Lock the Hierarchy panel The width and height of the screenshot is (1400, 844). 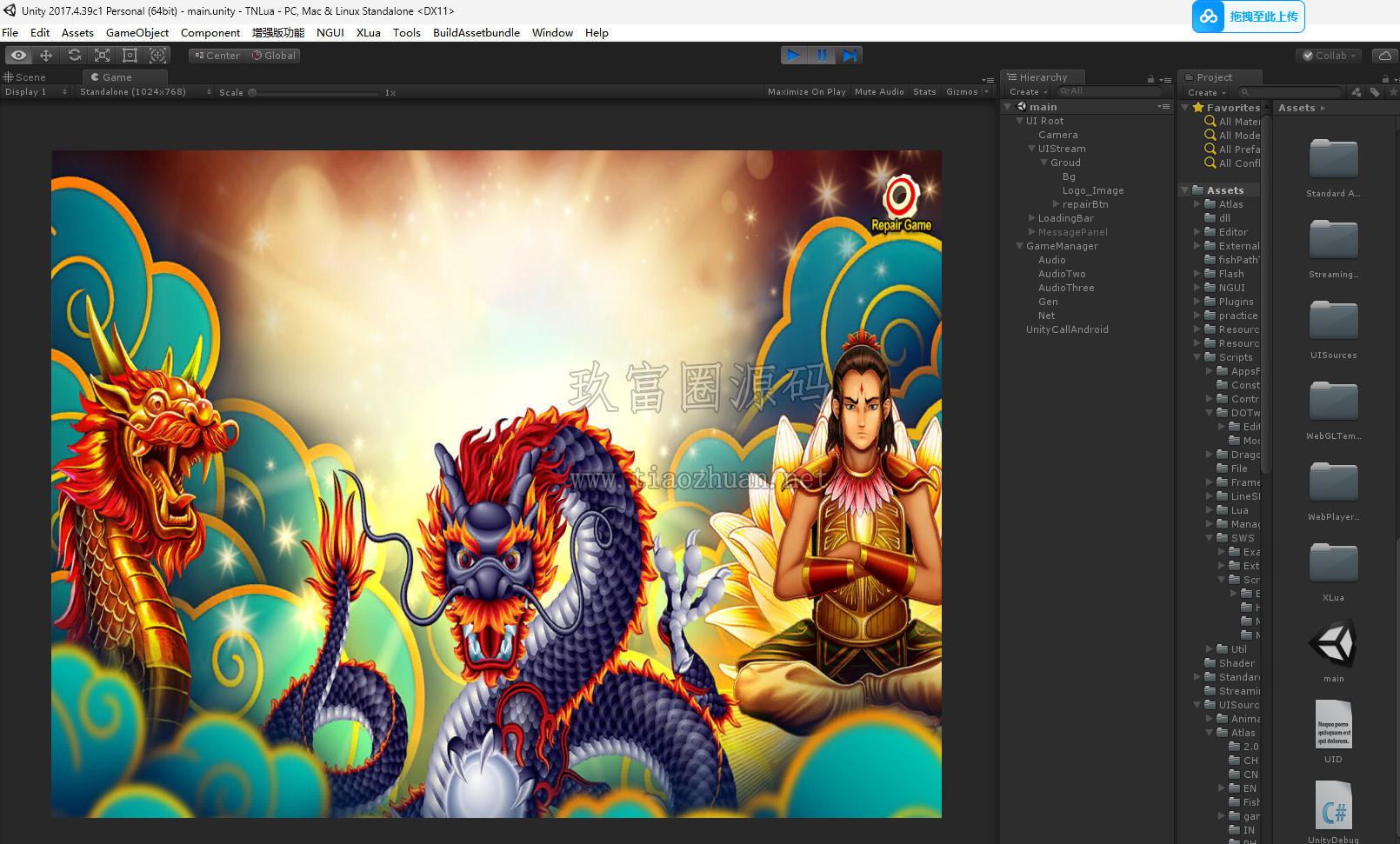point(1150,78)
